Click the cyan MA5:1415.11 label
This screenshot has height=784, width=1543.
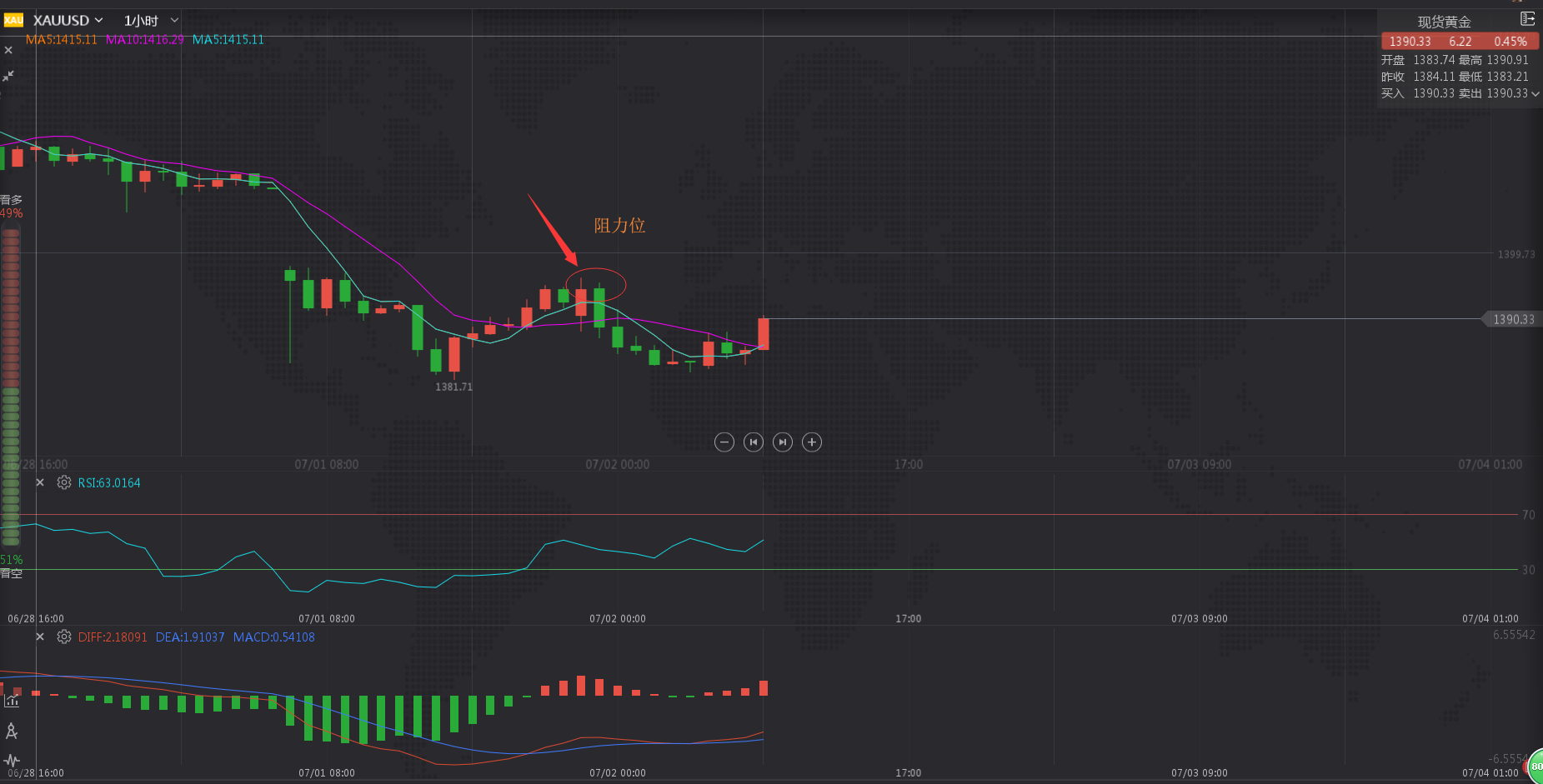(x=228, y=39)
